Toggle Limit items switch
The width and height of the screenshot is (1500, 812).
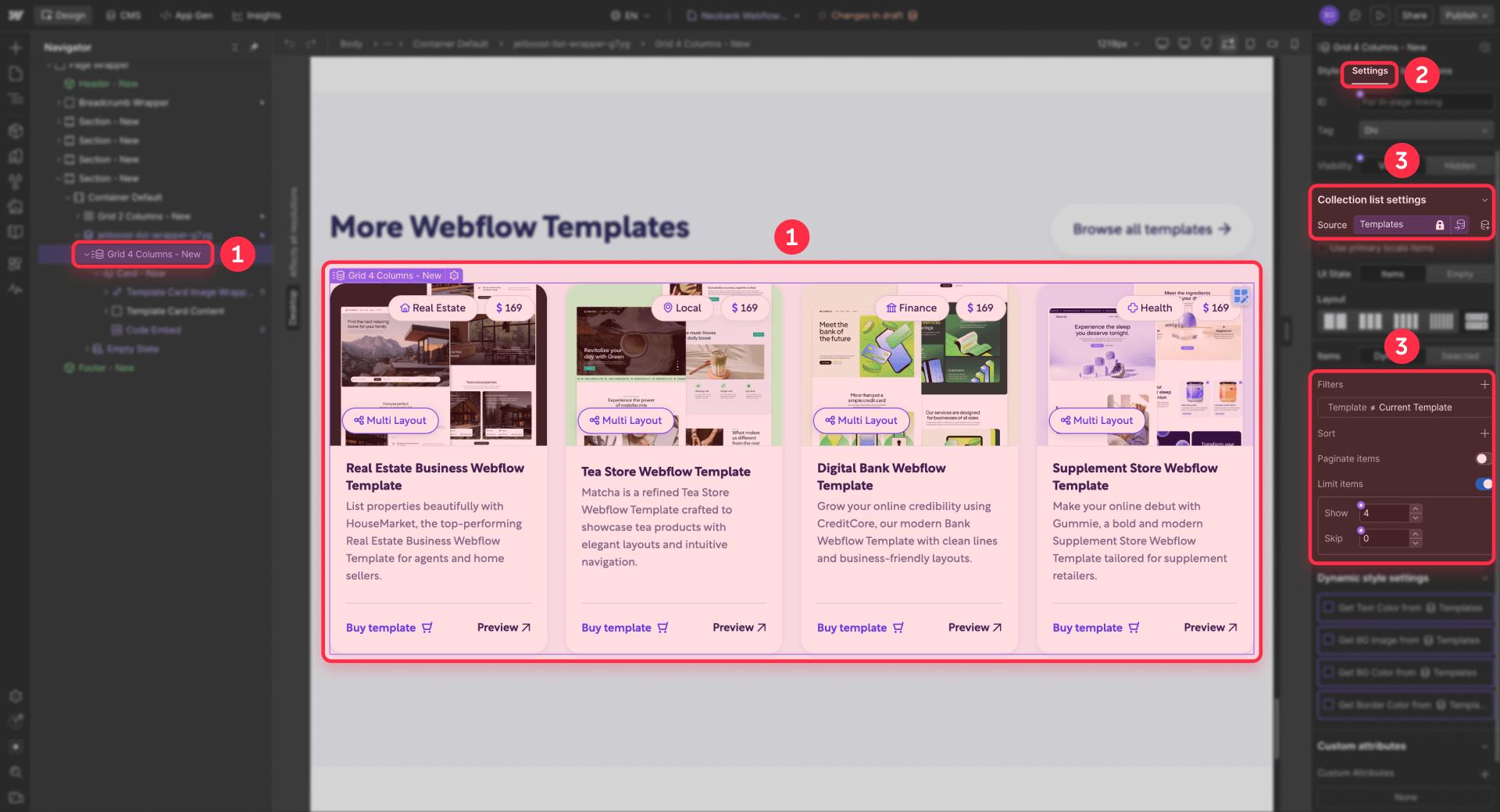(x=1483, y=484)
